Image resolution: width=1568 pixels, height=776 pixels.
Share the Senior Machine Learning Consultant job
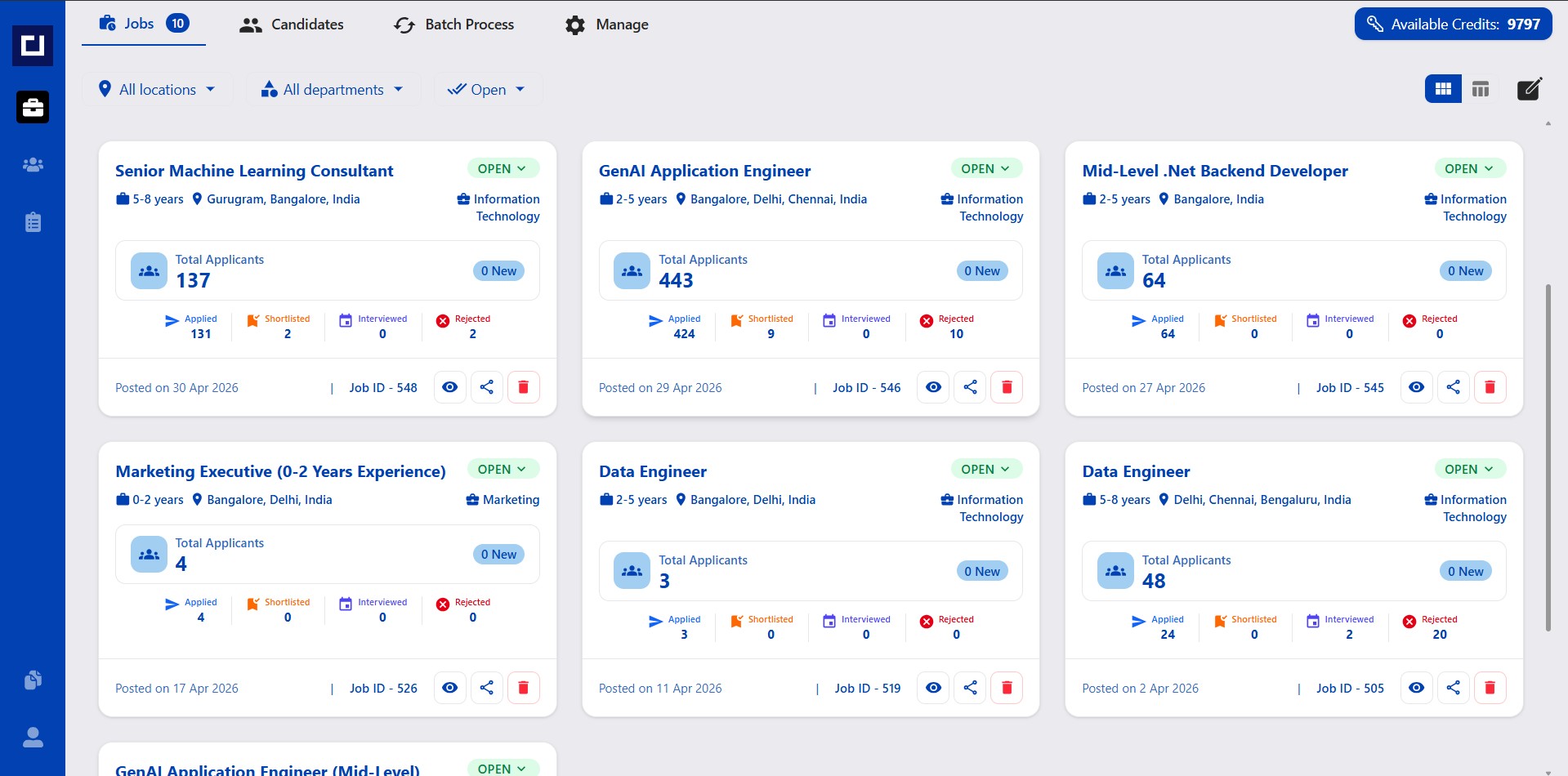coord(487,387)
